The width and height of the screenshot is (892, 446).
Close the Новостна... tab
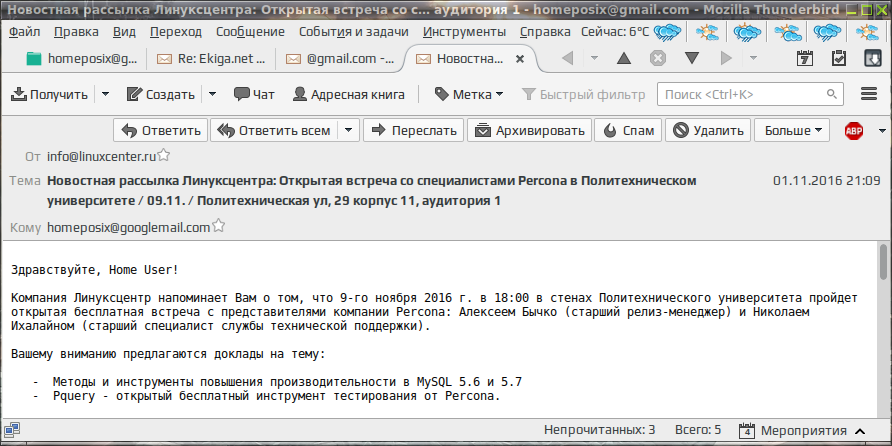[x=519, y=58]
